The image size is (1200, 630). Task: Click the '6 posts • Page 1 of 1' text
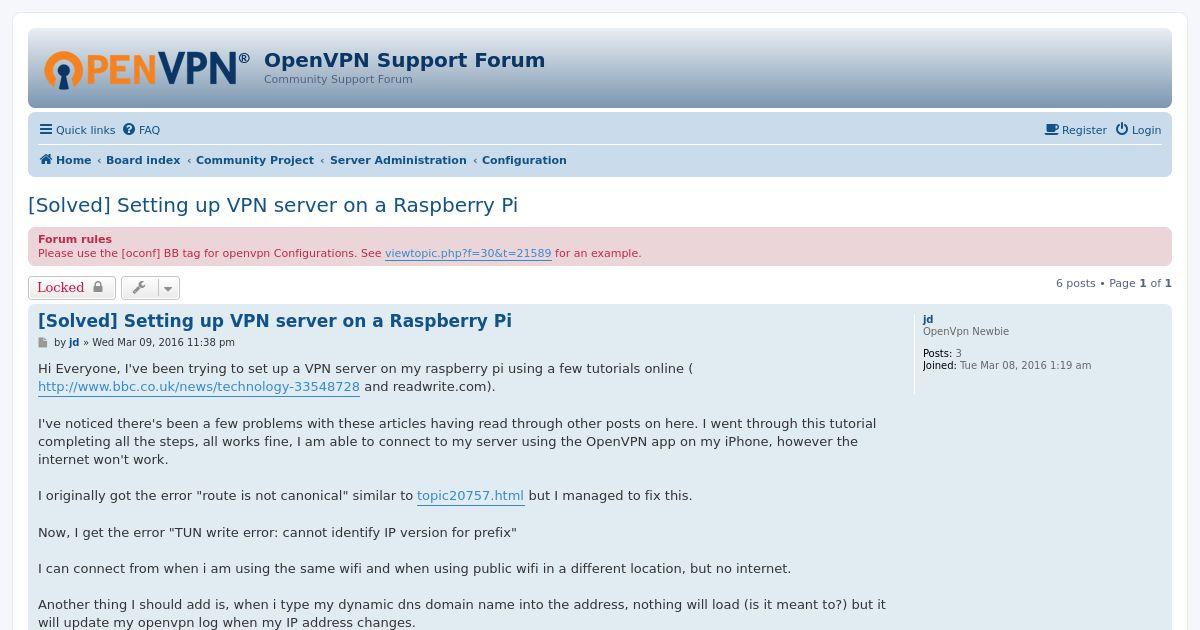1114,284
